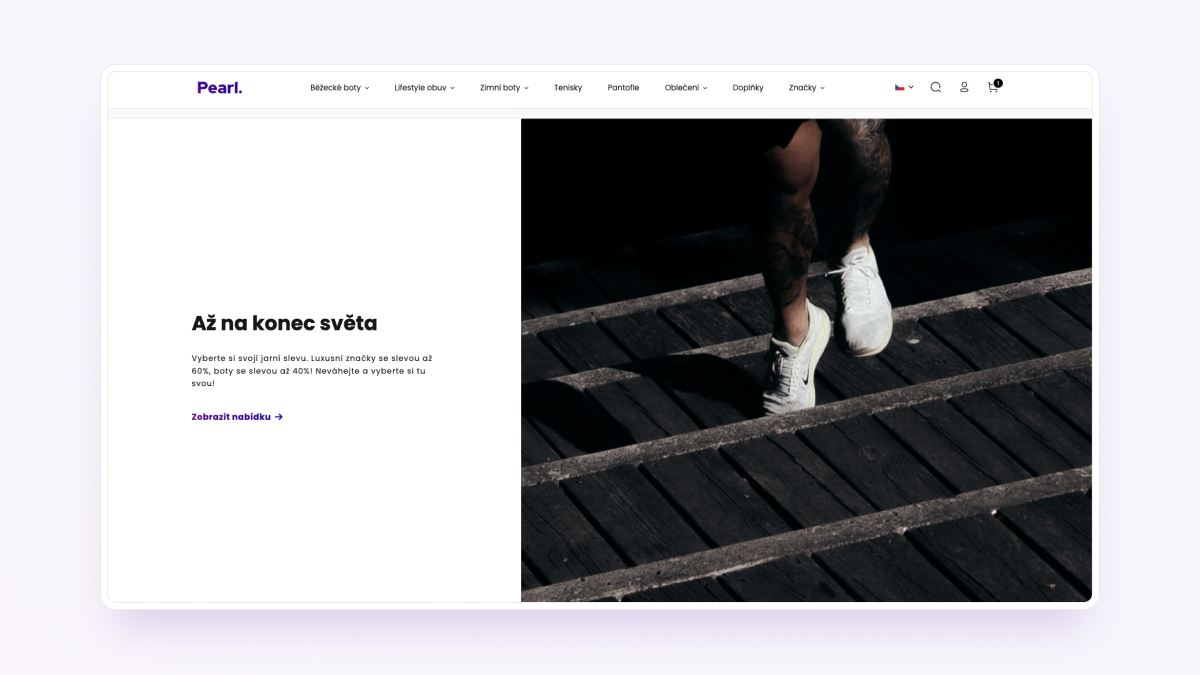Click the Czech flag icon
This screenshot has height=675, width=1200.
(x=900, y=87)
